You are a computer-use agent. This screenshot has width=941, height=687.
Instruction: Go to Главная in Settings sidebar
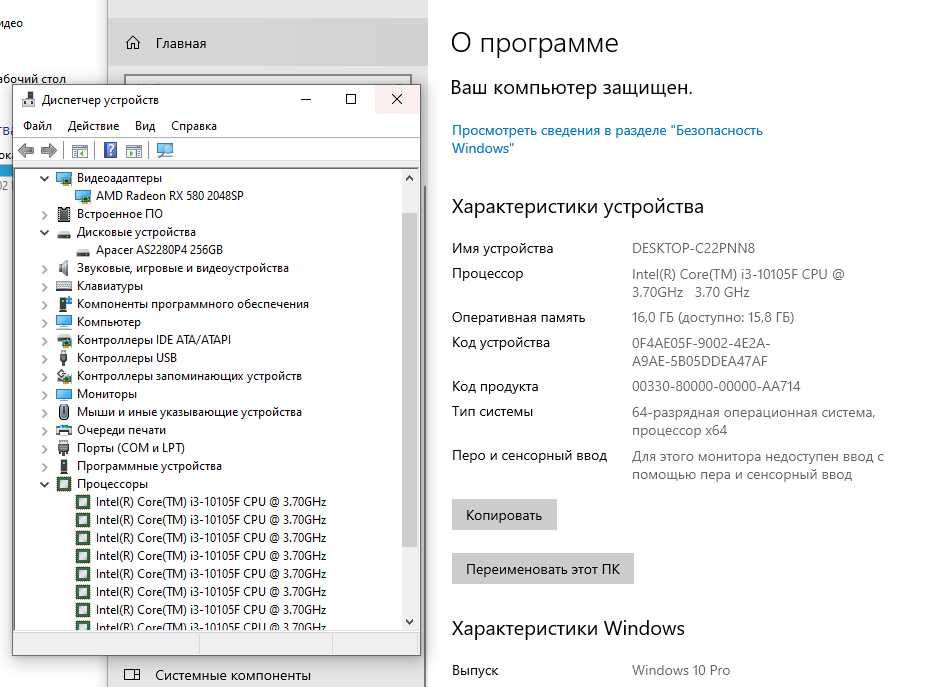tap(268, 43)
